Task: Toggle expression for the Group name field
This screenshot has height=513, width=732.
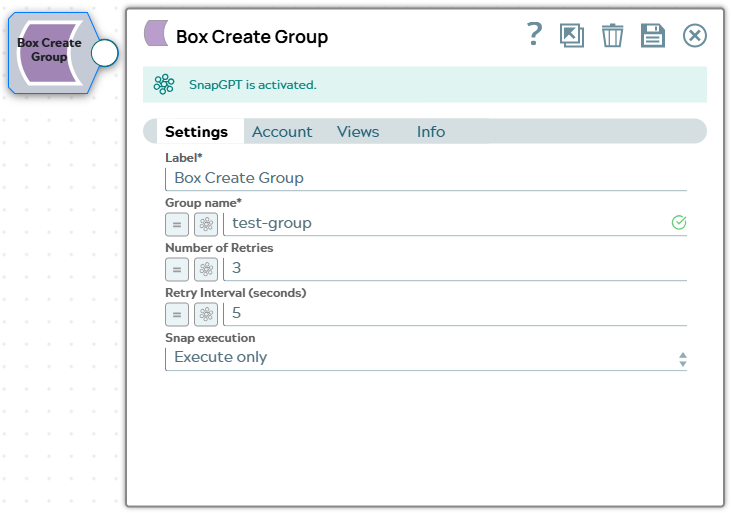Action: coord(177,225)
